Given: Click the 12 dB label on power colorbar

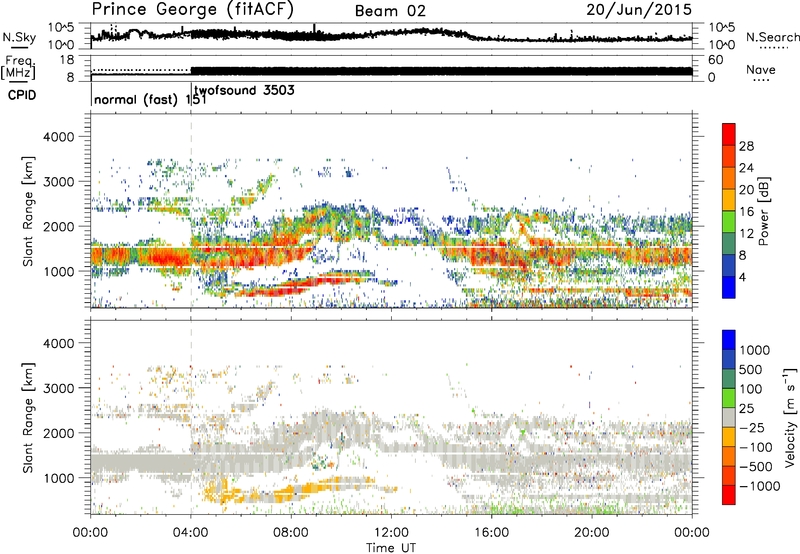Looking at the screenshot, I should pos(746,234).
